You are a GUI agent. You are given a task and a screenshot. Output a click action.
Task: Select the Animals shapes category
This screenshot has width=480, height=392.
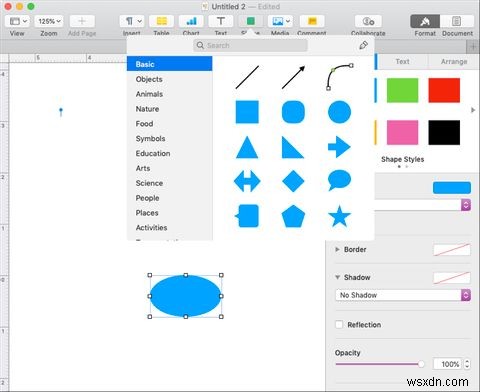pyautogui.click(x=169, y=94)
